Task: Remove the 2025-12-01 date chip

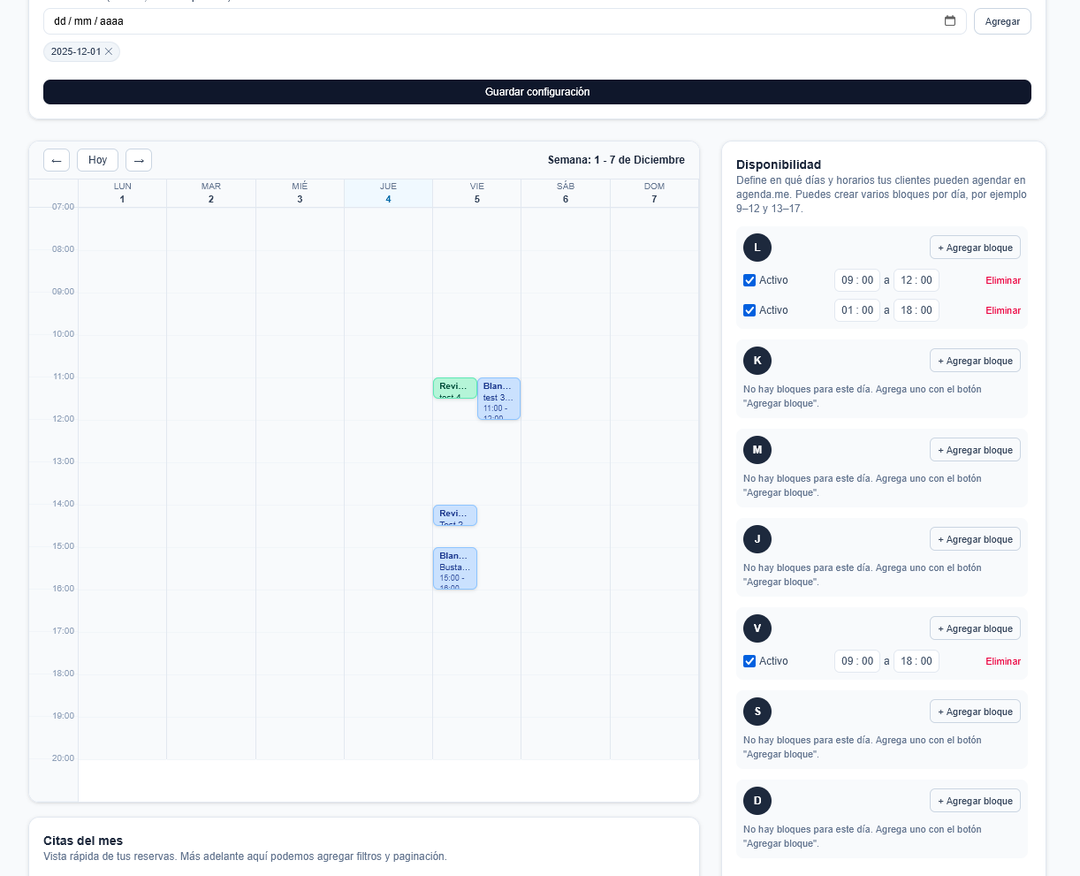Action: (109, 51)
